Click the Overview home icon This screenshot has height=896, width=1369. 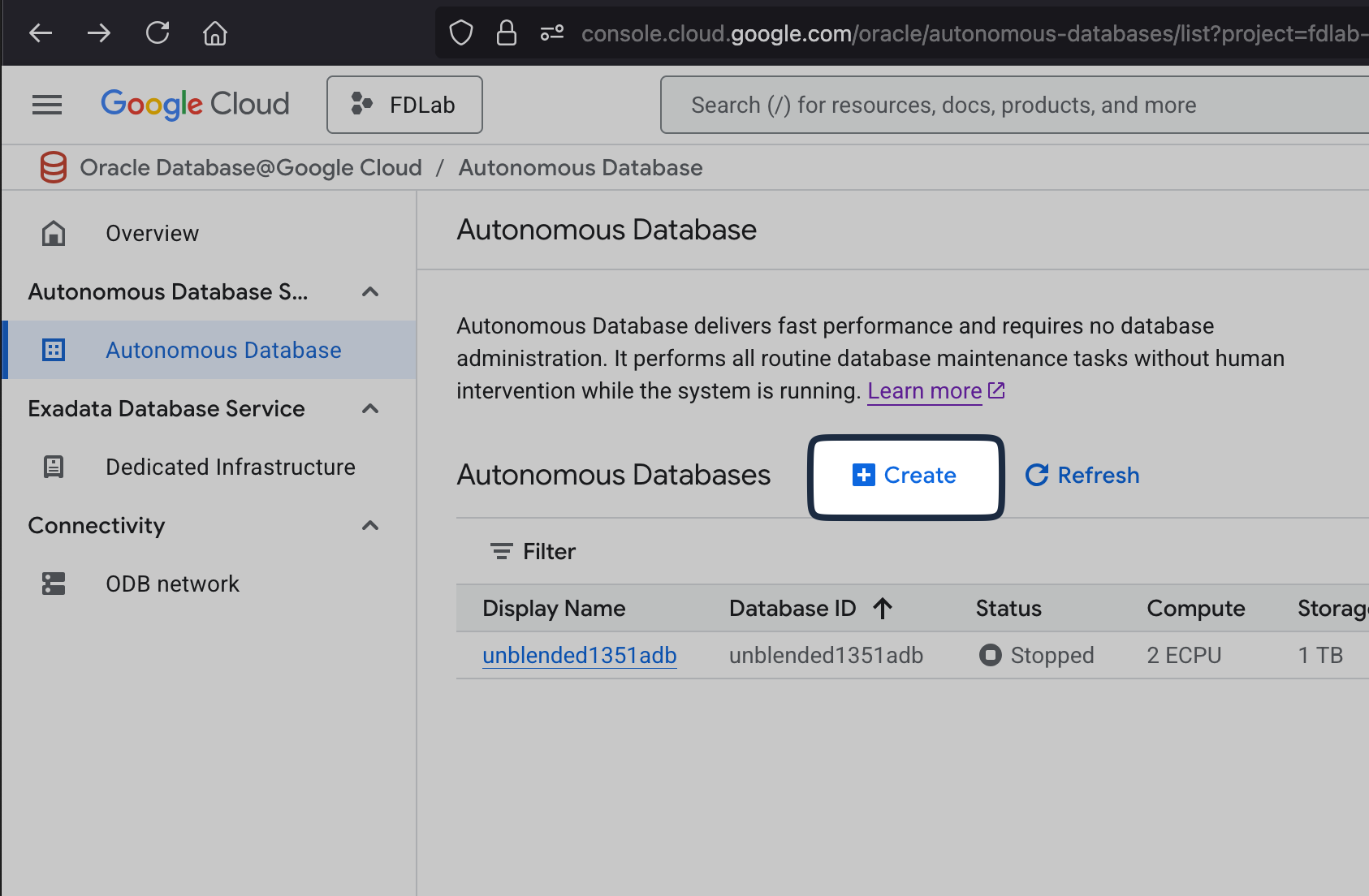coord(54,233)
